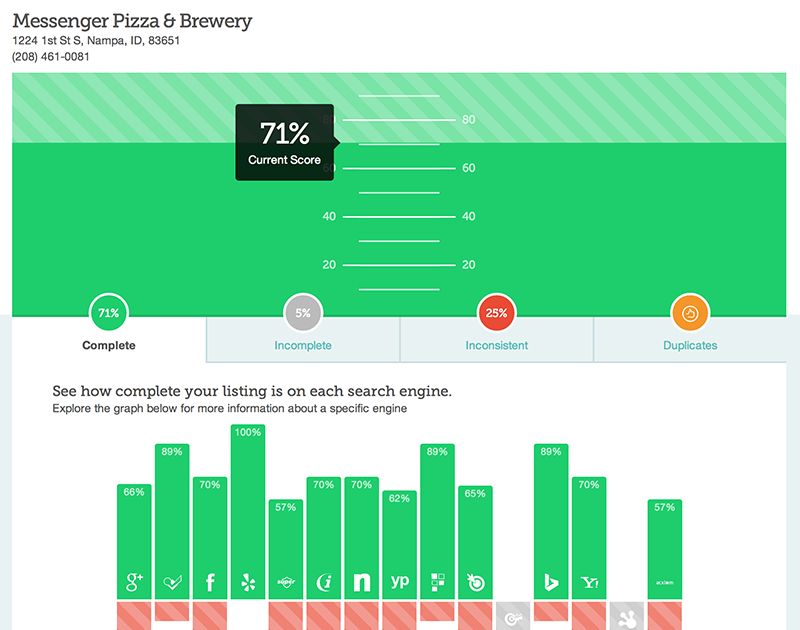This screenshot has height=630, width=800.
Task: Select the 71% Current Score tooltip
Action: [x=285, y=142]
